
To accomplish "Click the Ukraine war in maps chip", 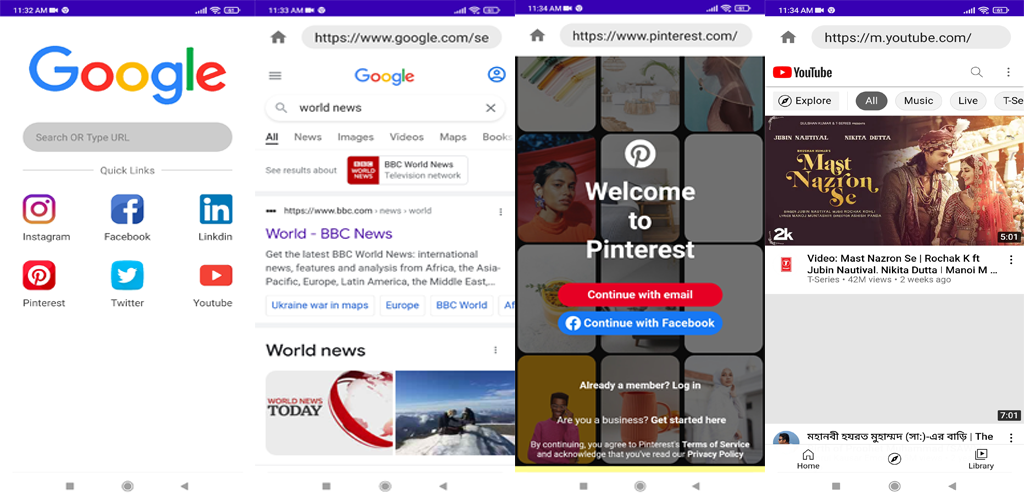I will (x=319, y=305).
